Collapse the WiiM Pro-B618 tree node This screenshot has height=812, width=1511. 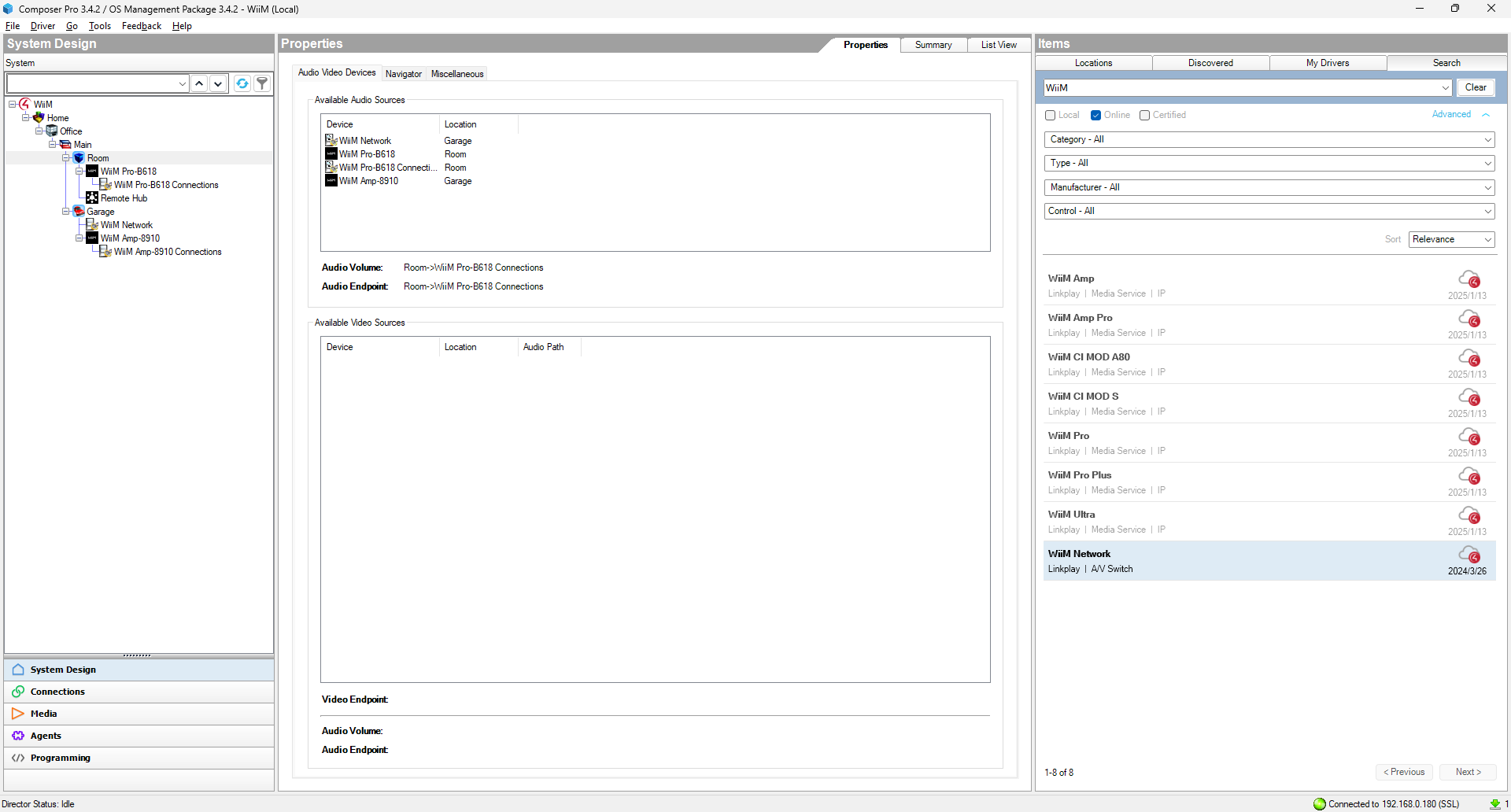coord(79,171)
